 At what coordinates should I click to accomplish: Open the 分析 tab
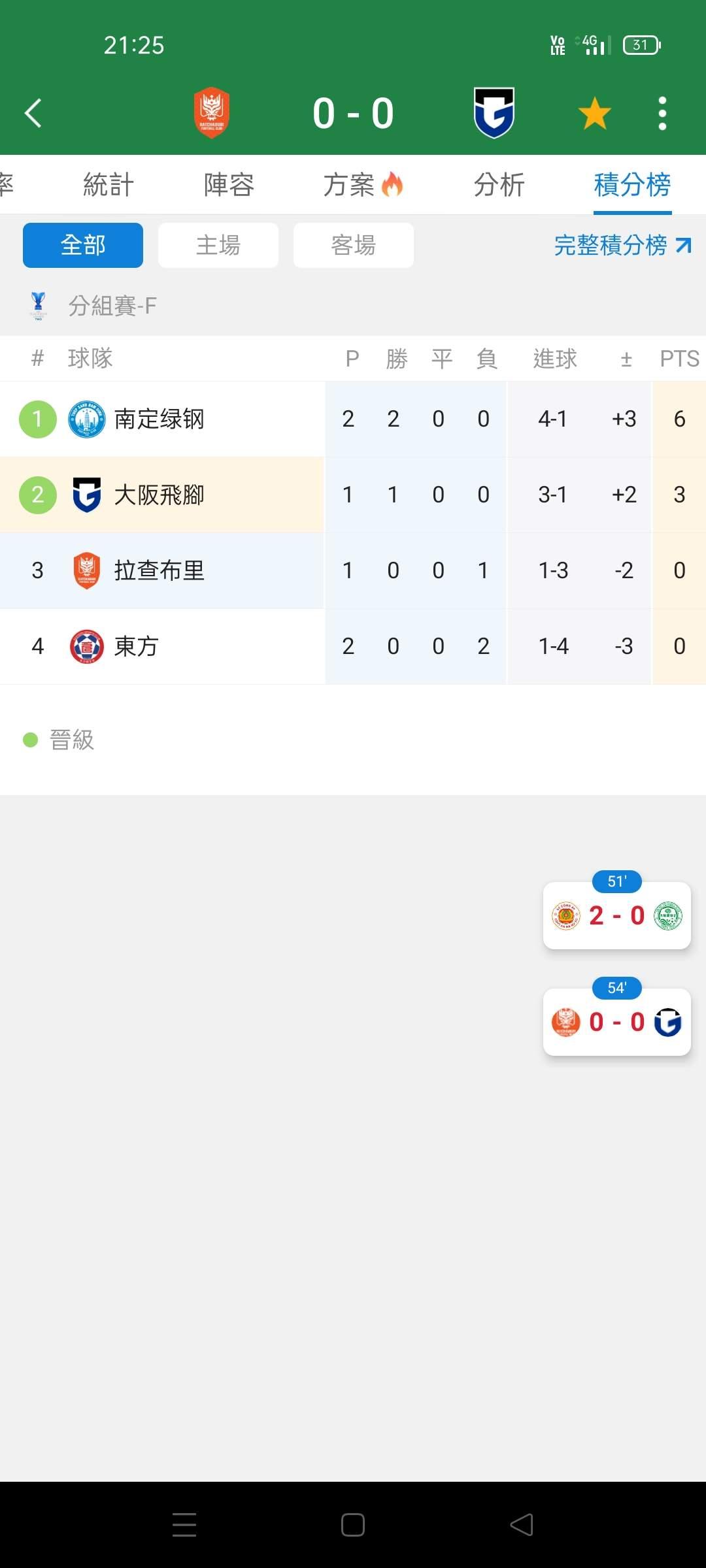[499, 185]
